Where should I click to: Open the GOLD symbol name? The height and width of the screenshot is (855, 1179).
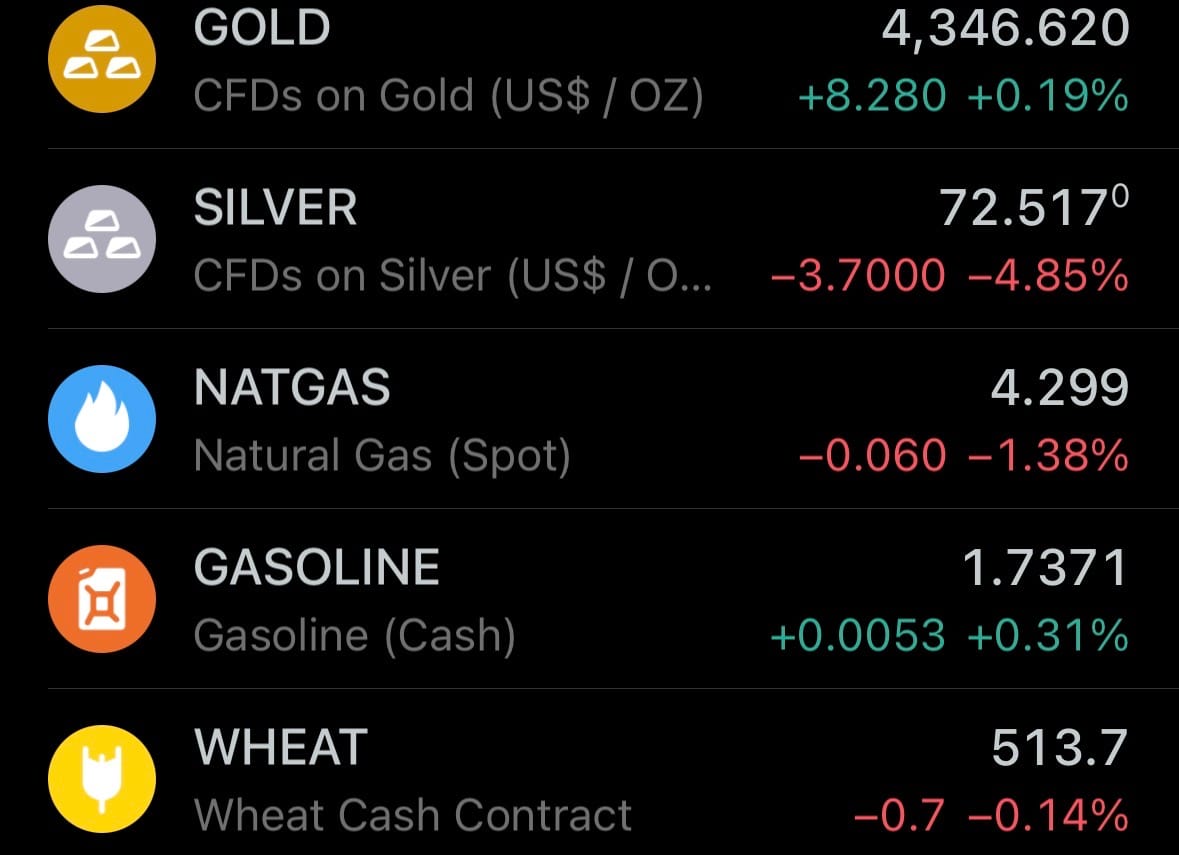[262, 29]
